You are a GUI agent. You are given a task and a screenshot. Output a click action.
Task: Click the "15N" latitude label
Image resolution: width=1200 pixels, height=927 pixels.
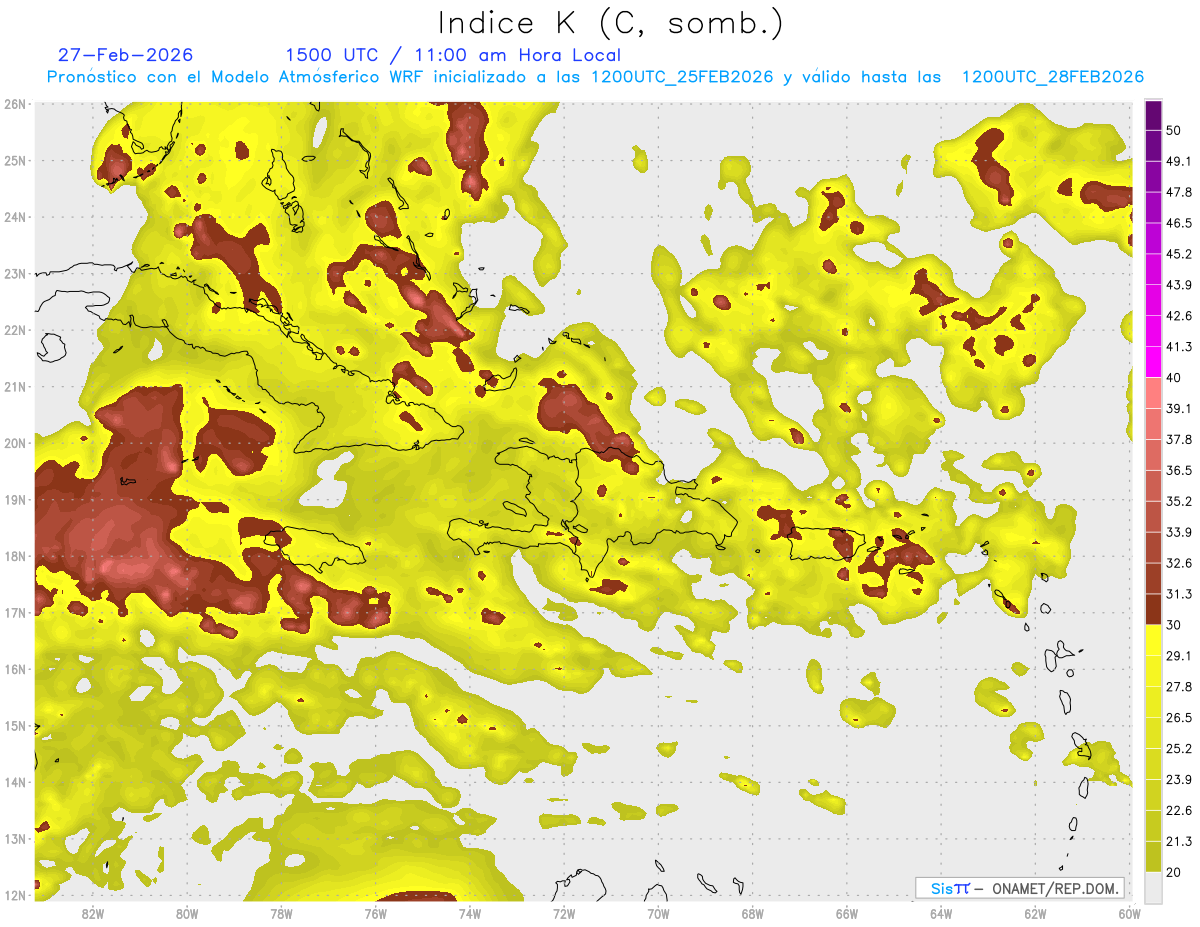pyautogui.click(x=15, y=725)
